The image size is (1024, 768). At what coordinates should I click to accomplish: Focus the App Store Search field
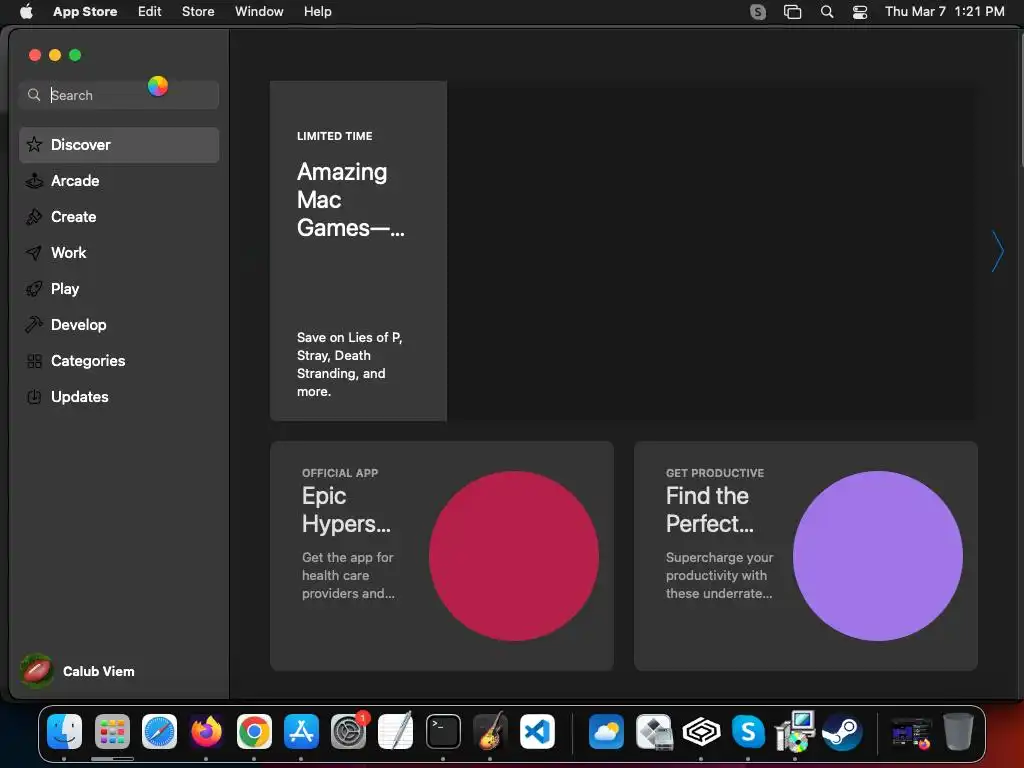coord(119,95)
